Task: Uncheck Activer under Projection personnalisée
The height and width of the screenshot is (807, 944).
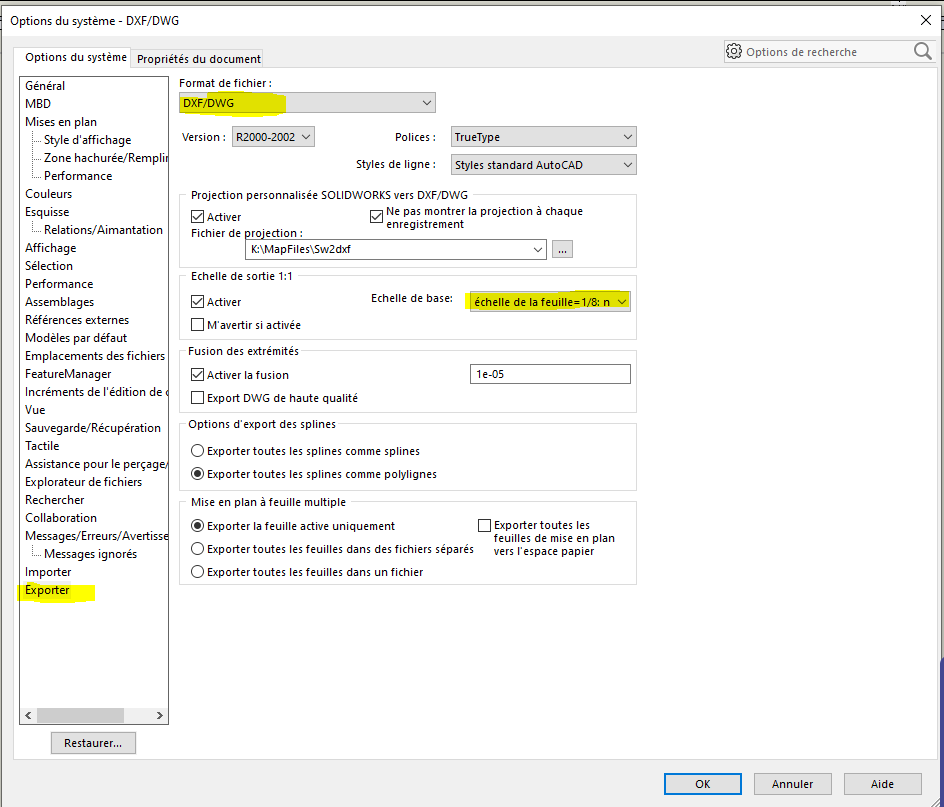Action: 198,217
